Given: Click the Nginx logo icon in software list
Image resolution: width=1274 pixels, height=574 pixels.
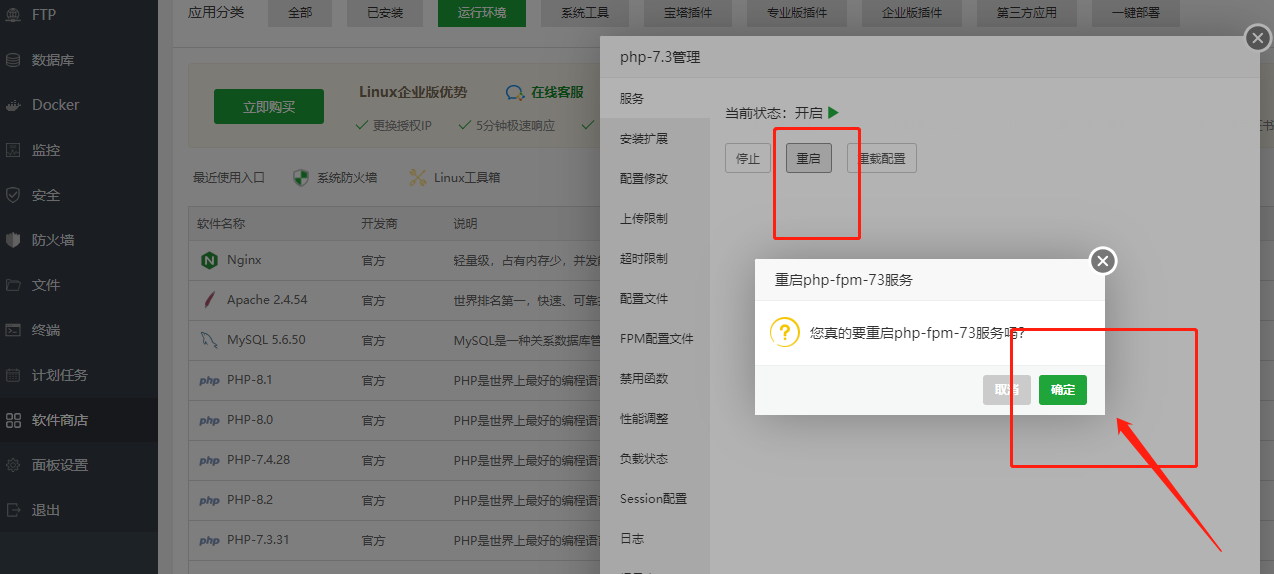Looking at the screenshot, I should [x=209, y=260].
